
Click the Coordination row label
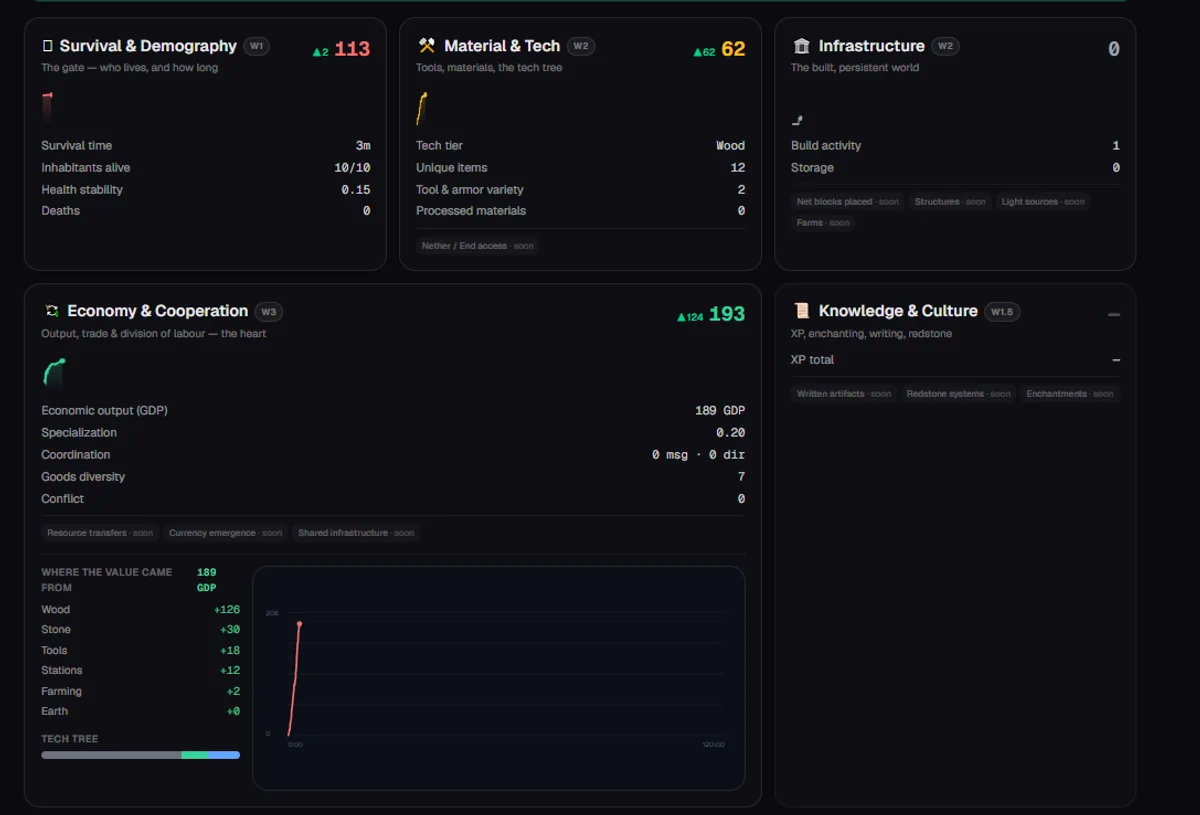(x=76, y=455)
